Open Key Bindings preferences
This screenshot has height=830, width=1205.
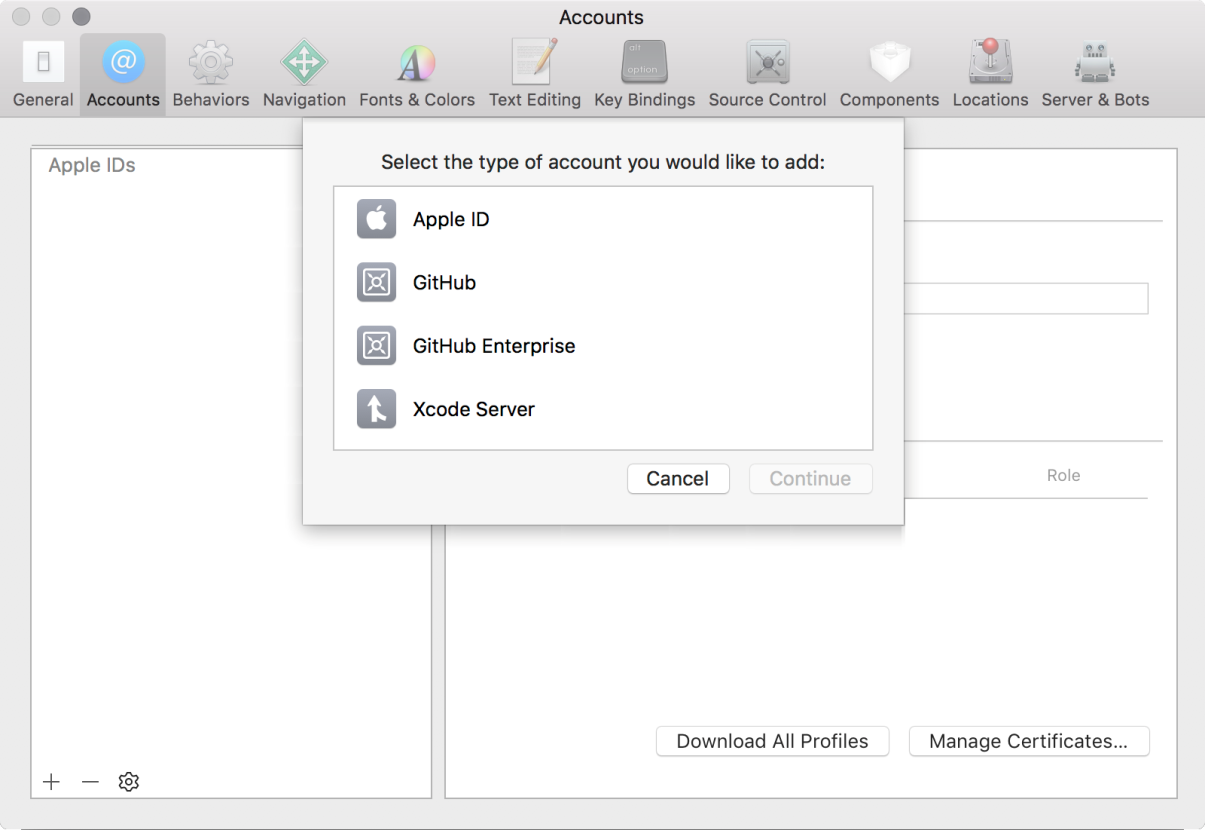click(x=644, y=74)
